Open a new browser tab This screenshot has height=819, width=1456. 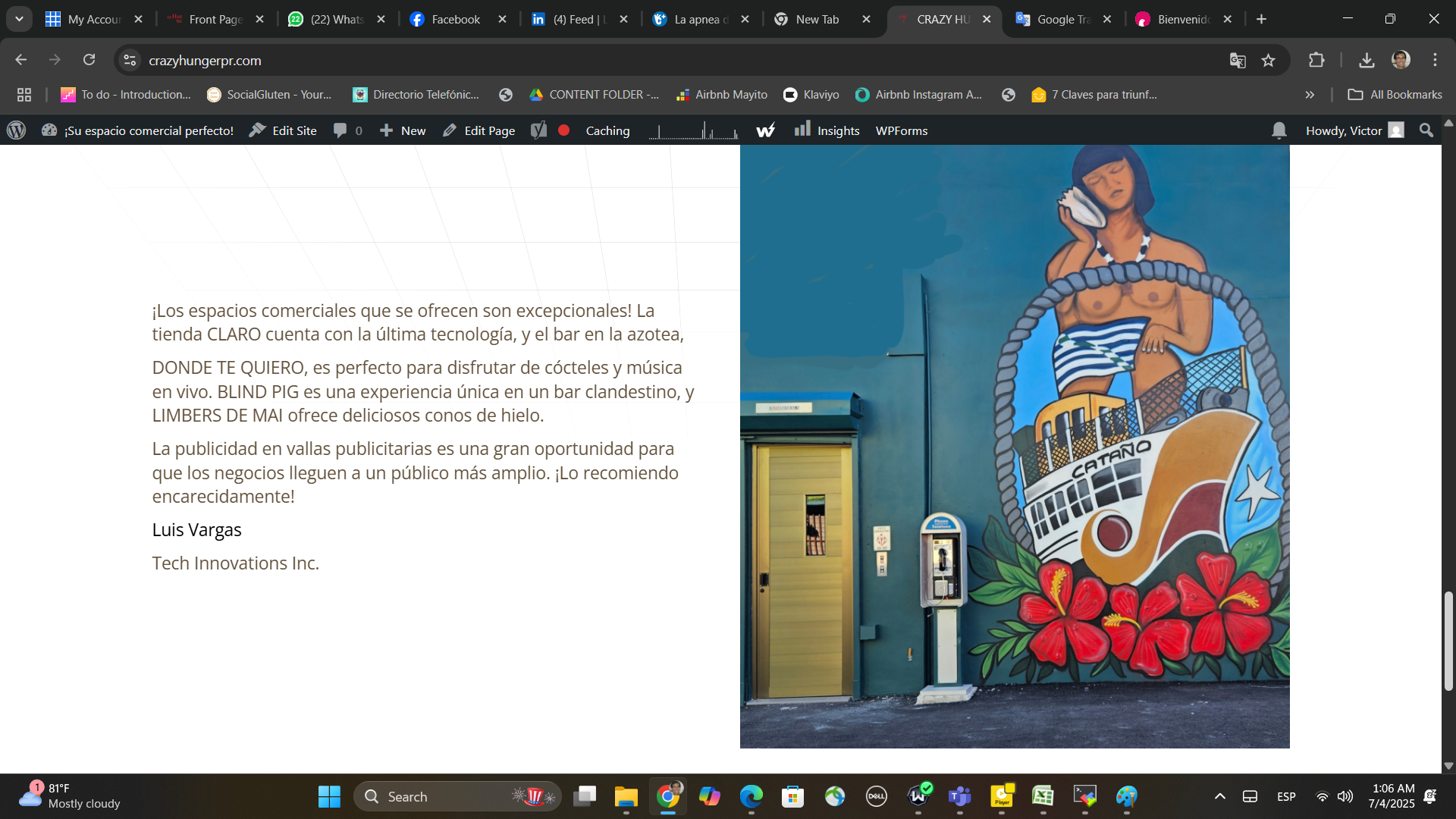coord(1261,19)
